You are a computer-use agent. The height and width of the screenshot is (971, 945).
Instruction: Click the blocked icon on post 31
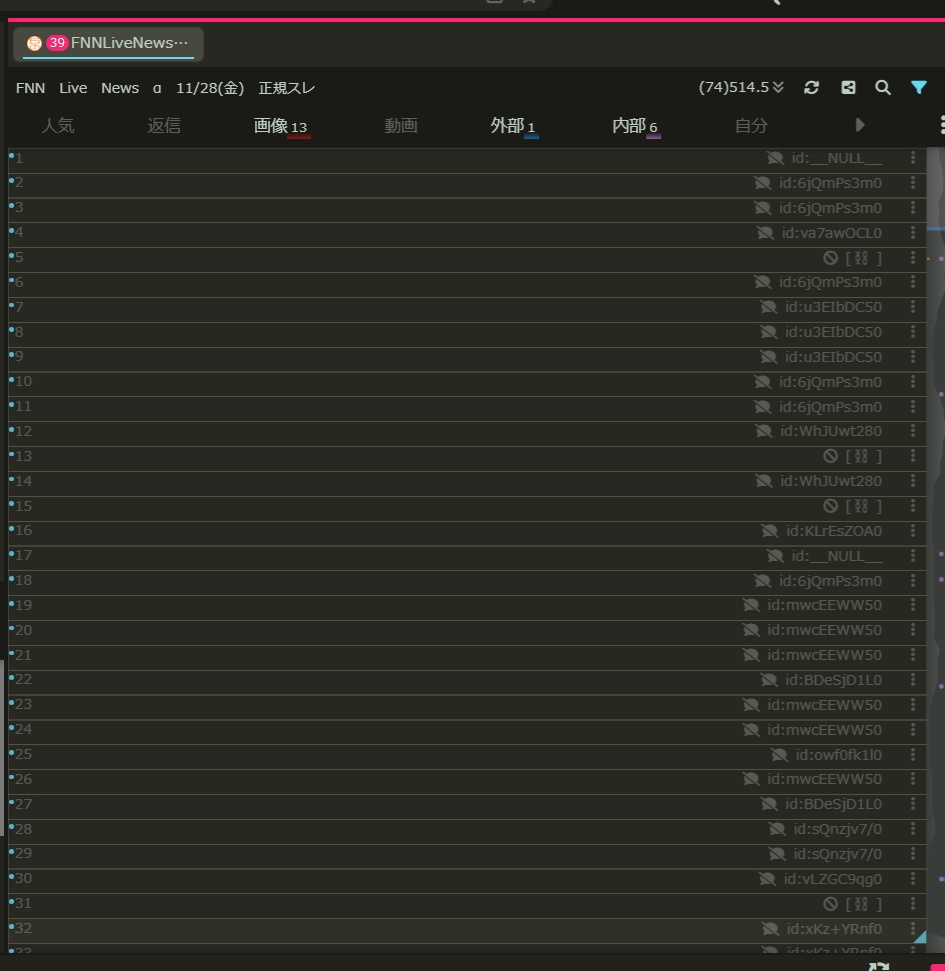pyautogui.click(x=830, y=904)
